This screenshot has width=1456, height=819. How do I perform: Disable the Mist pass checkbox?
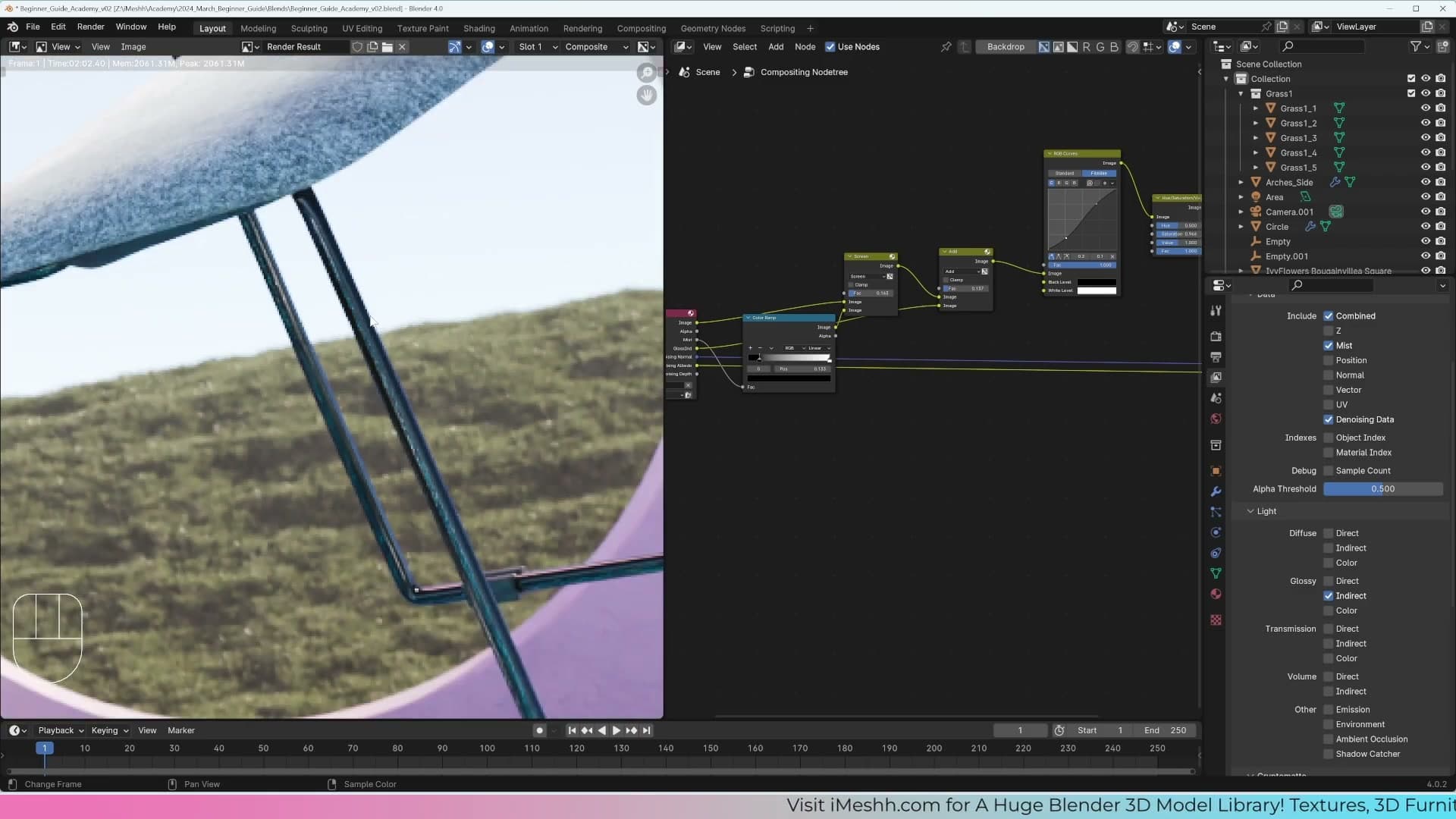[1328, 346]
